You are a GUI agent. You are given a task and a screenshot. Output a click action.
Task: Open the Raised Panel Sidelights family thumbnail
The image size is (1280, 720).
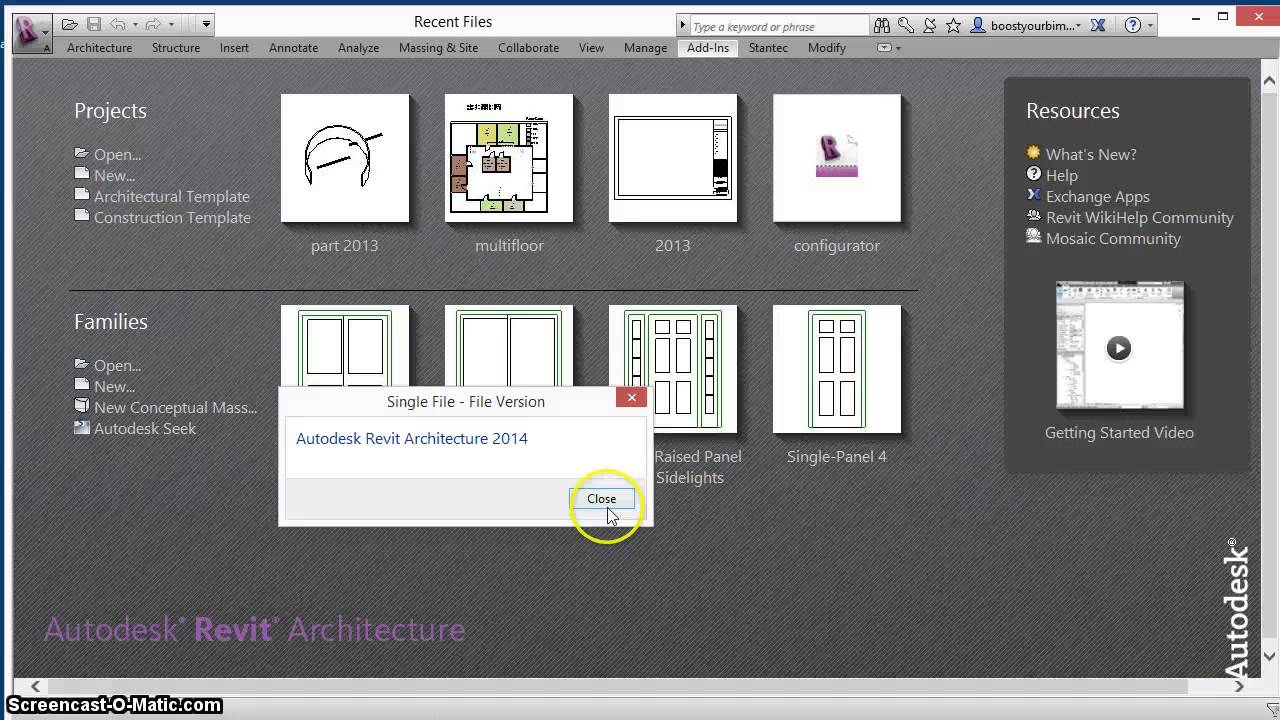(x=673, y=369)
